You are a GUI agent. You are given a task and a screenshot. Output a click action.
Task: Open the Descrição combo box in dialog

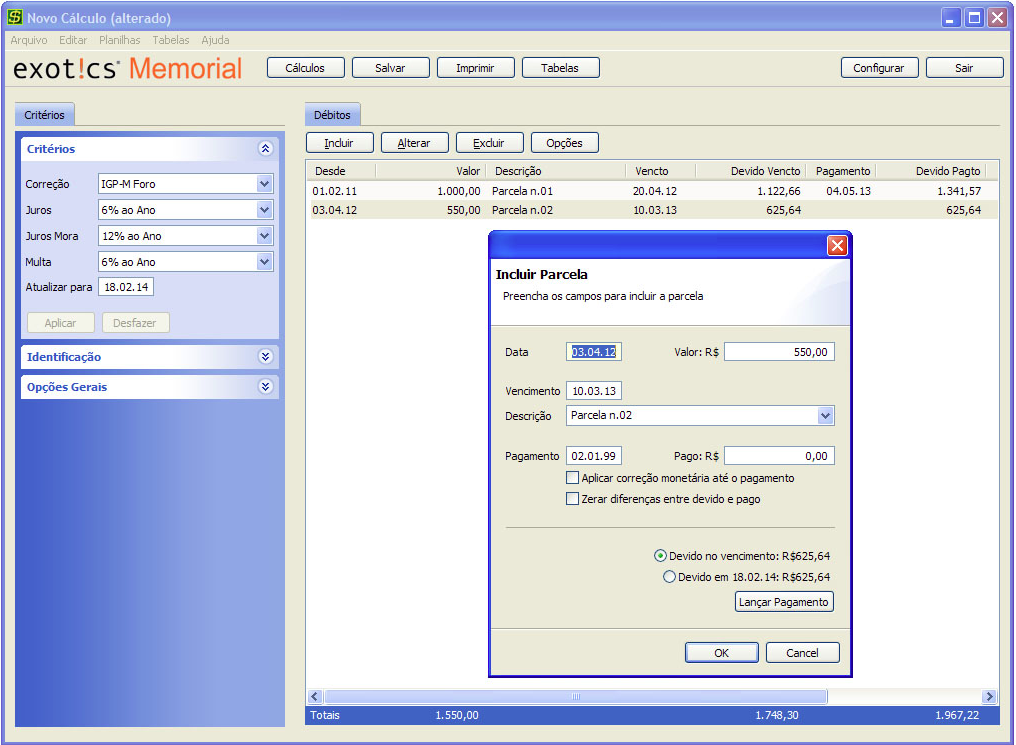[x=825, y=416]
